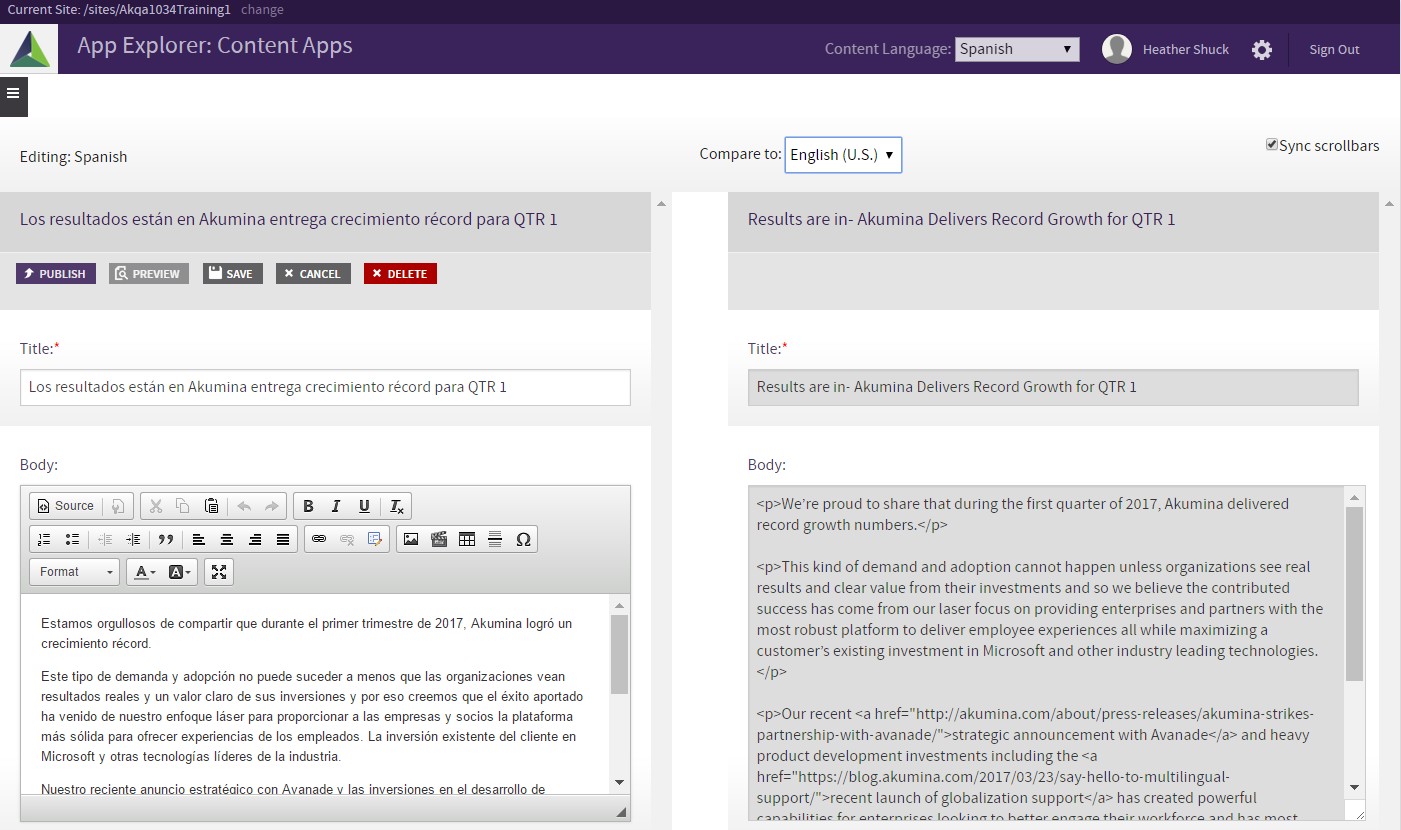This screenshot has height=830, width=1401.
Task: Open settings gear in header
Action: (x=1262, y=50)
